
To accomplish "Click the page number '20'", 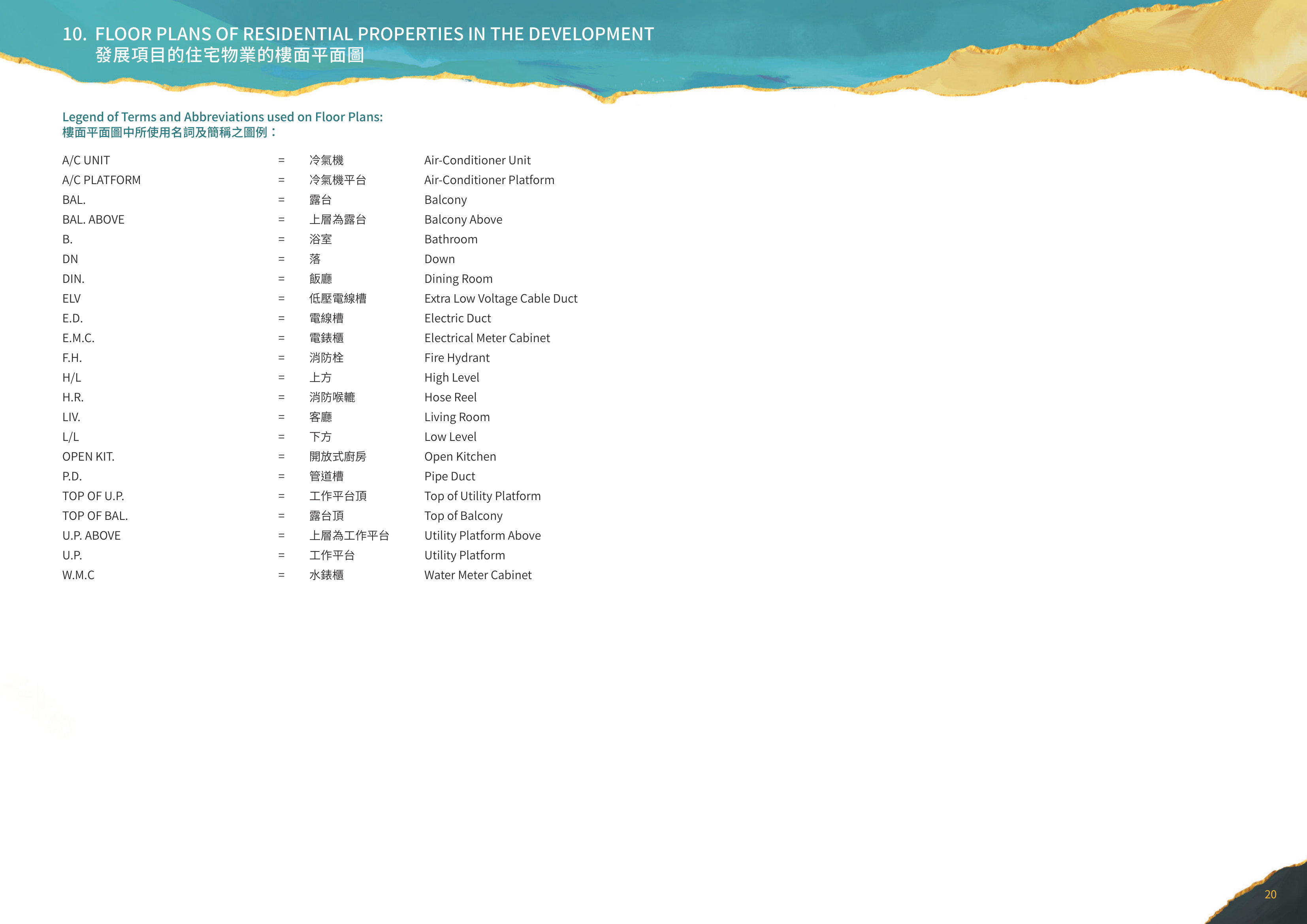I will [1270, 894].
